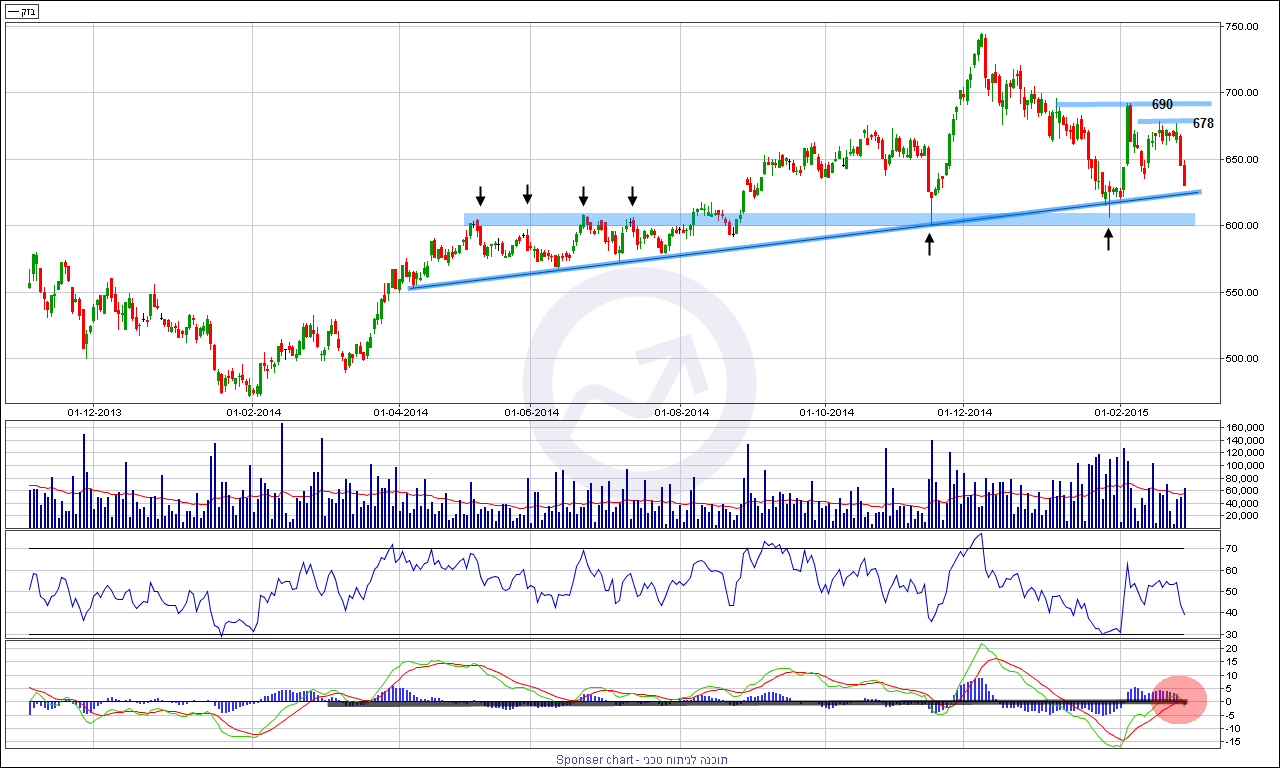Viewport: 1280px width, 768px height.
Task: Click the 01-04-2014 date axis label
Action: click(x=401, y=412)
